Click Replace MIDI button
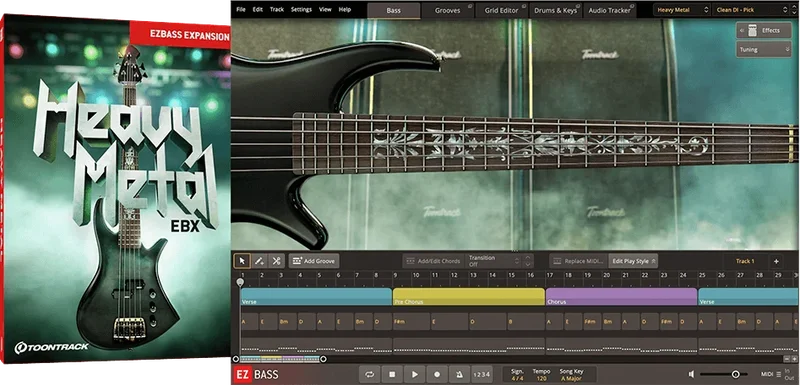Viewport: 800px width, 385px height. (x=579, y=261)
